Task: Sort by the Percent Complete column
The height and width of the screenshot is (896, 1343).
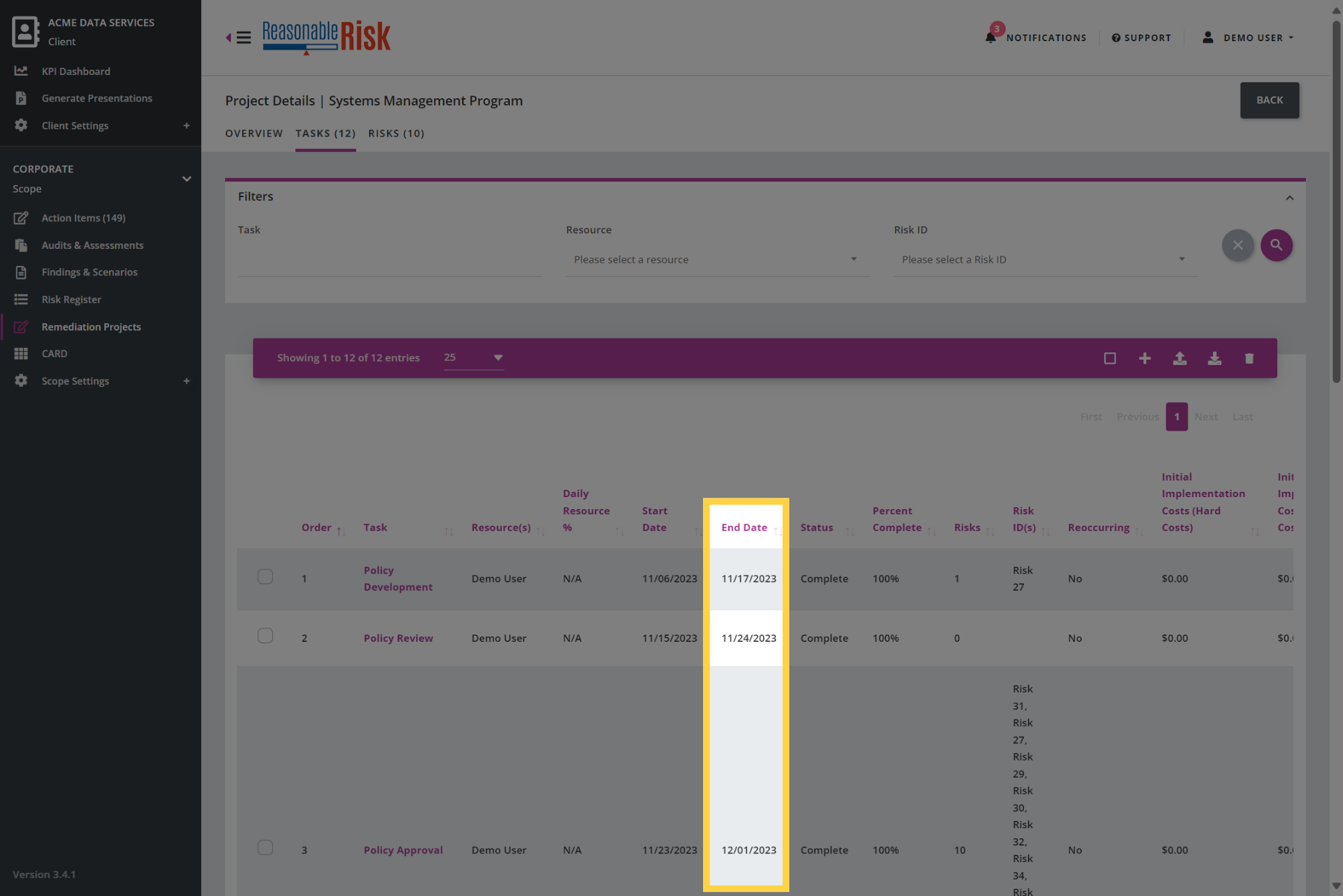Action: coord(896,519)
